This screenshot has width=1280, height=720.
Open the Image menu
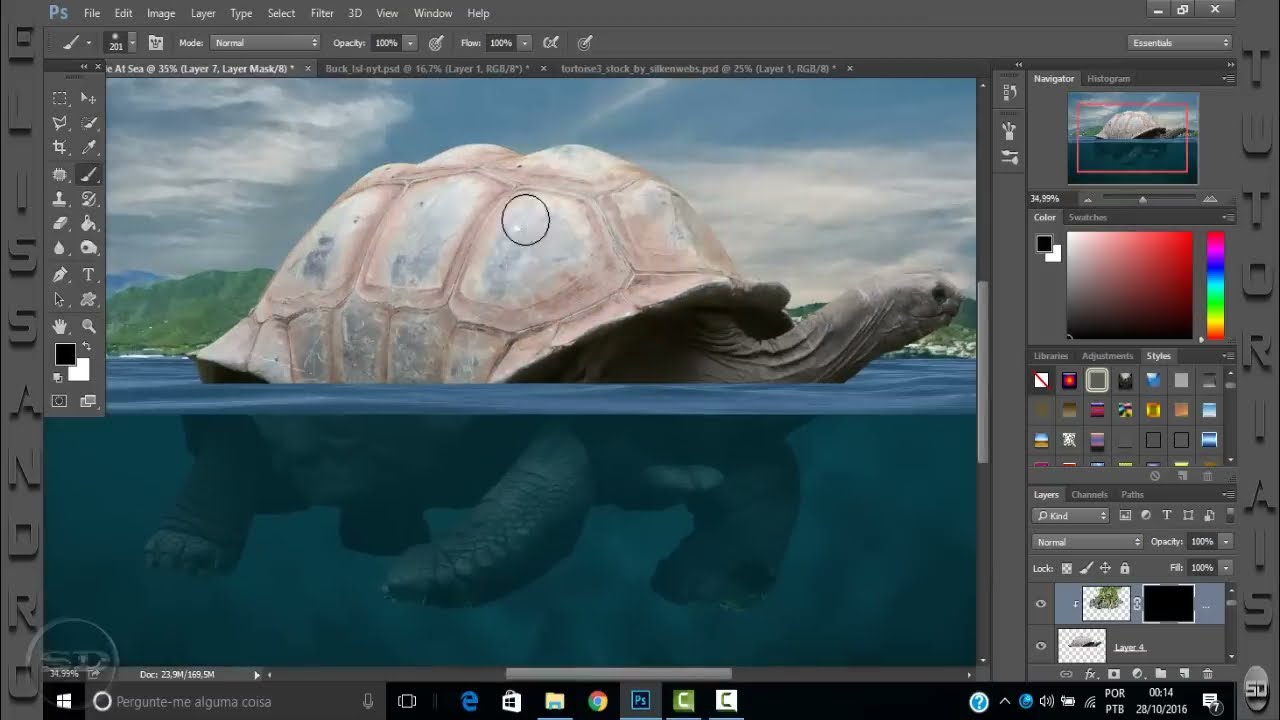pos(161,13)
